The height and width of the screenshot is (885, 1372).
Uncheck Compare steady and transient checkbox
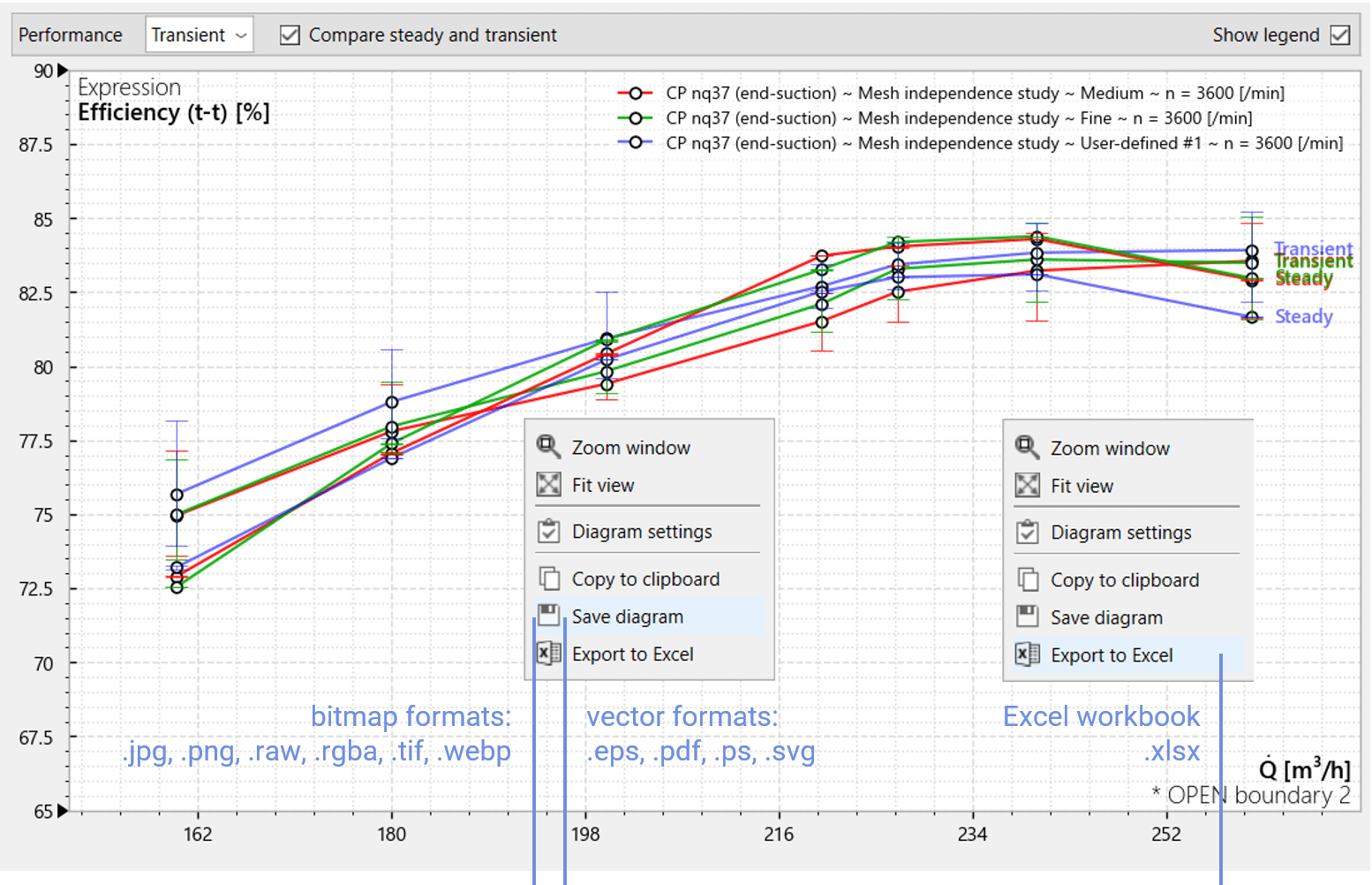[290, 35]
